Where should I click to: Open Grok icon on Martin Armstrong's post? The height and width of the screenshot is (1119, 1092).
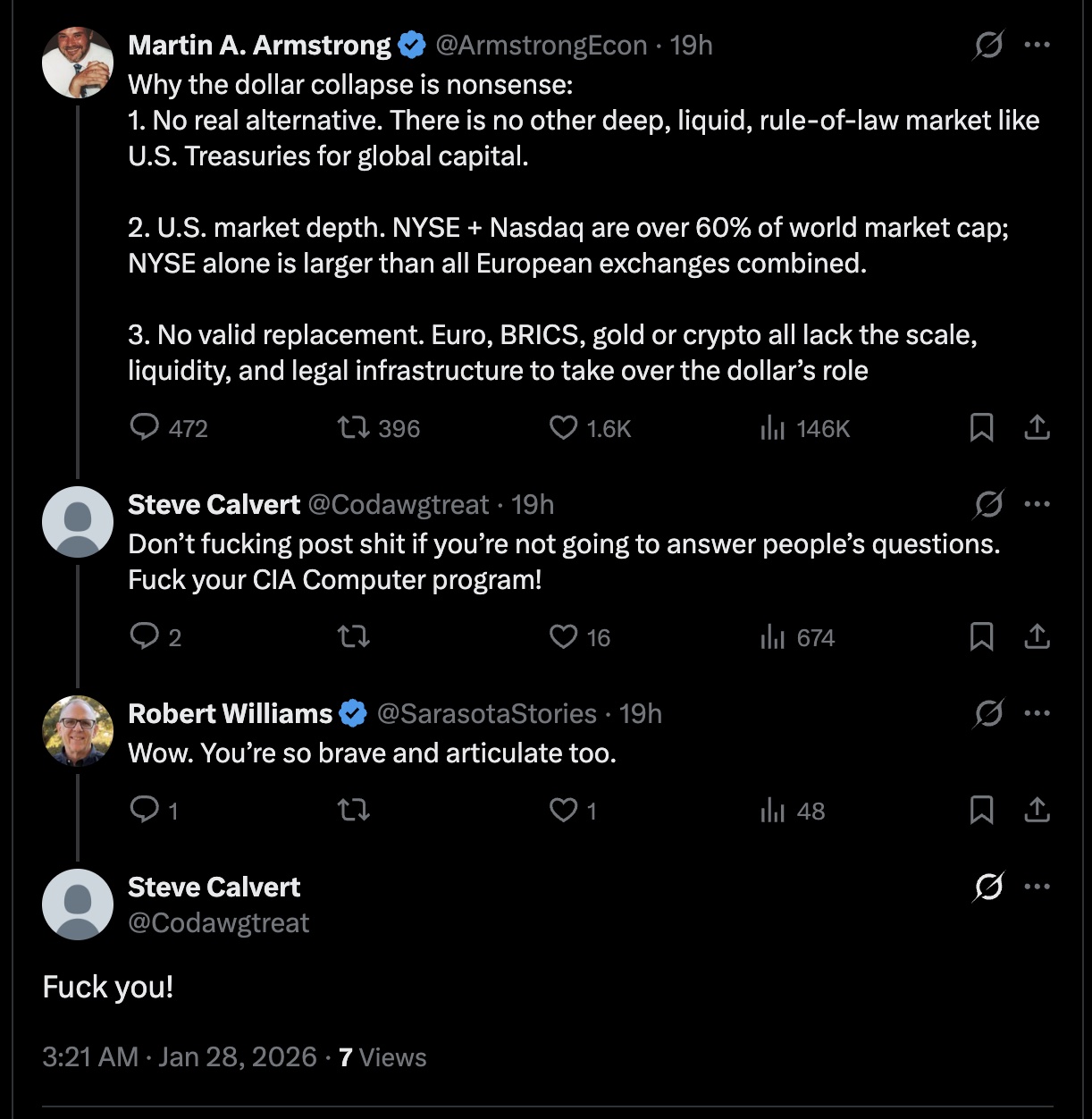[x=988, y=45]
